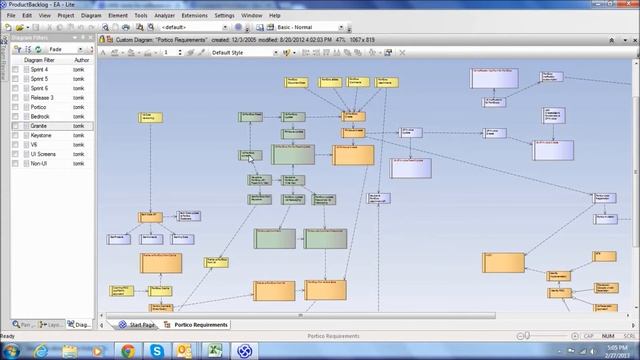Click the zoom-in plus button in status bar
Image resolution: width=640 pixels, height=360 pixels.
click(575, 336)
